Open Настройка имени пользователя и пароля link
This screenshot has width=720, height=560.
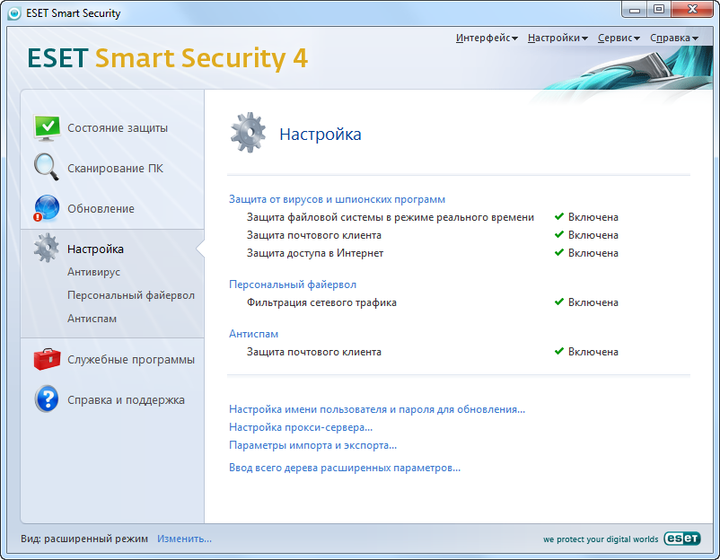(377, 409)
